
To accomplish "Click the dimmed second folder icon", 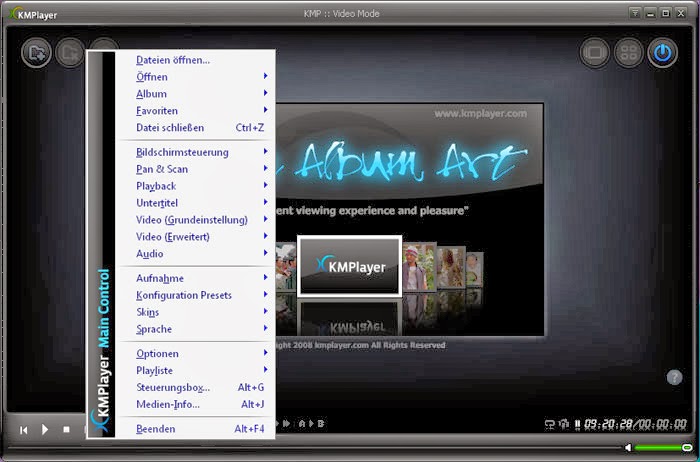I will 69,53.
